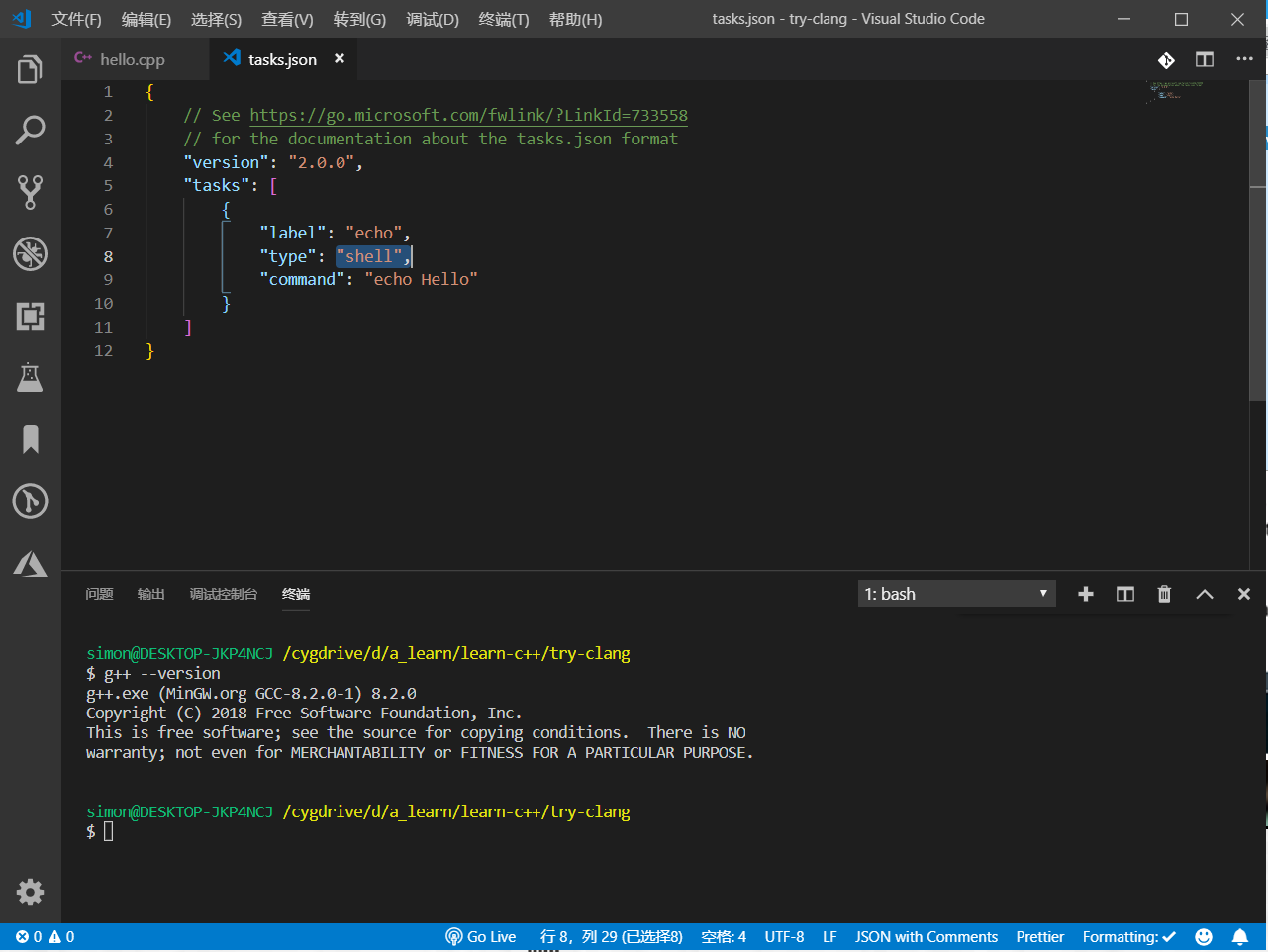
Task: Open the editor More Actions menu
Action: click(1244, 60)
